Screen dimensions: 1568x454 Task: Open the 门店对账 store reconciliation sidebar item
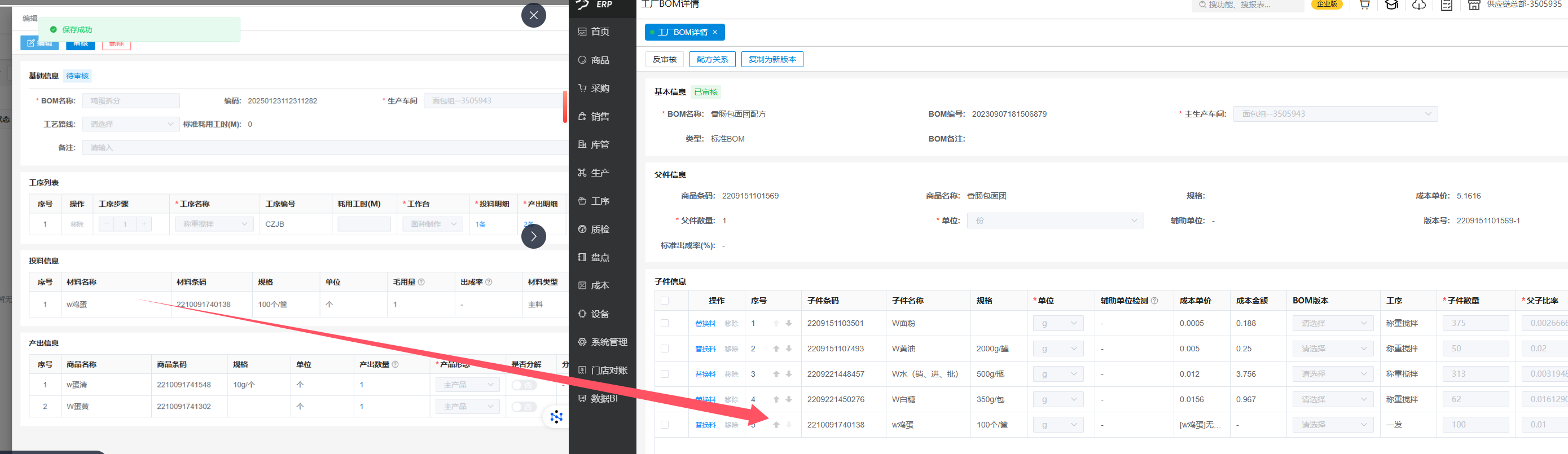point(603,370)
